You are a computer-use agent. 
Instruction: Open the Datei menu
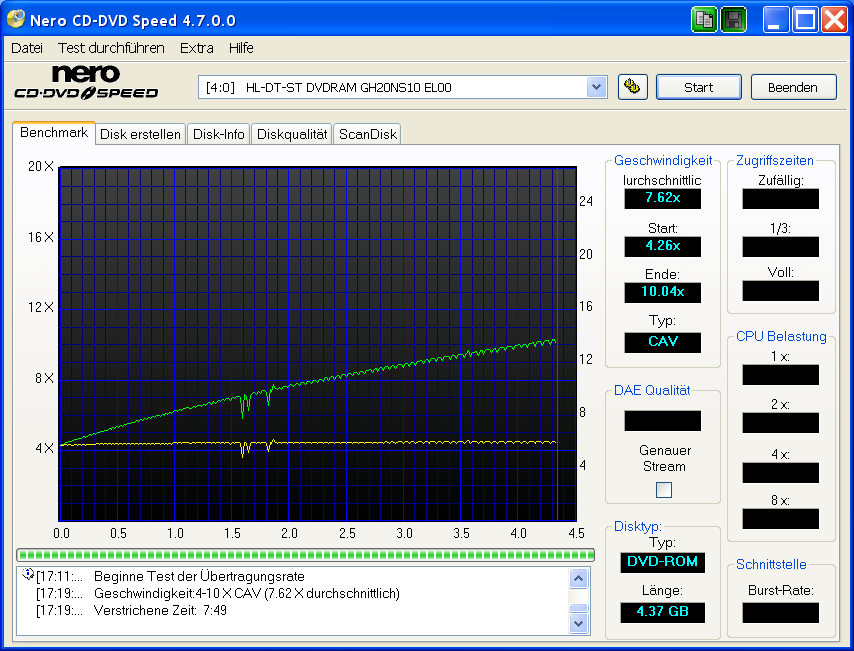(x=26, y=47)
